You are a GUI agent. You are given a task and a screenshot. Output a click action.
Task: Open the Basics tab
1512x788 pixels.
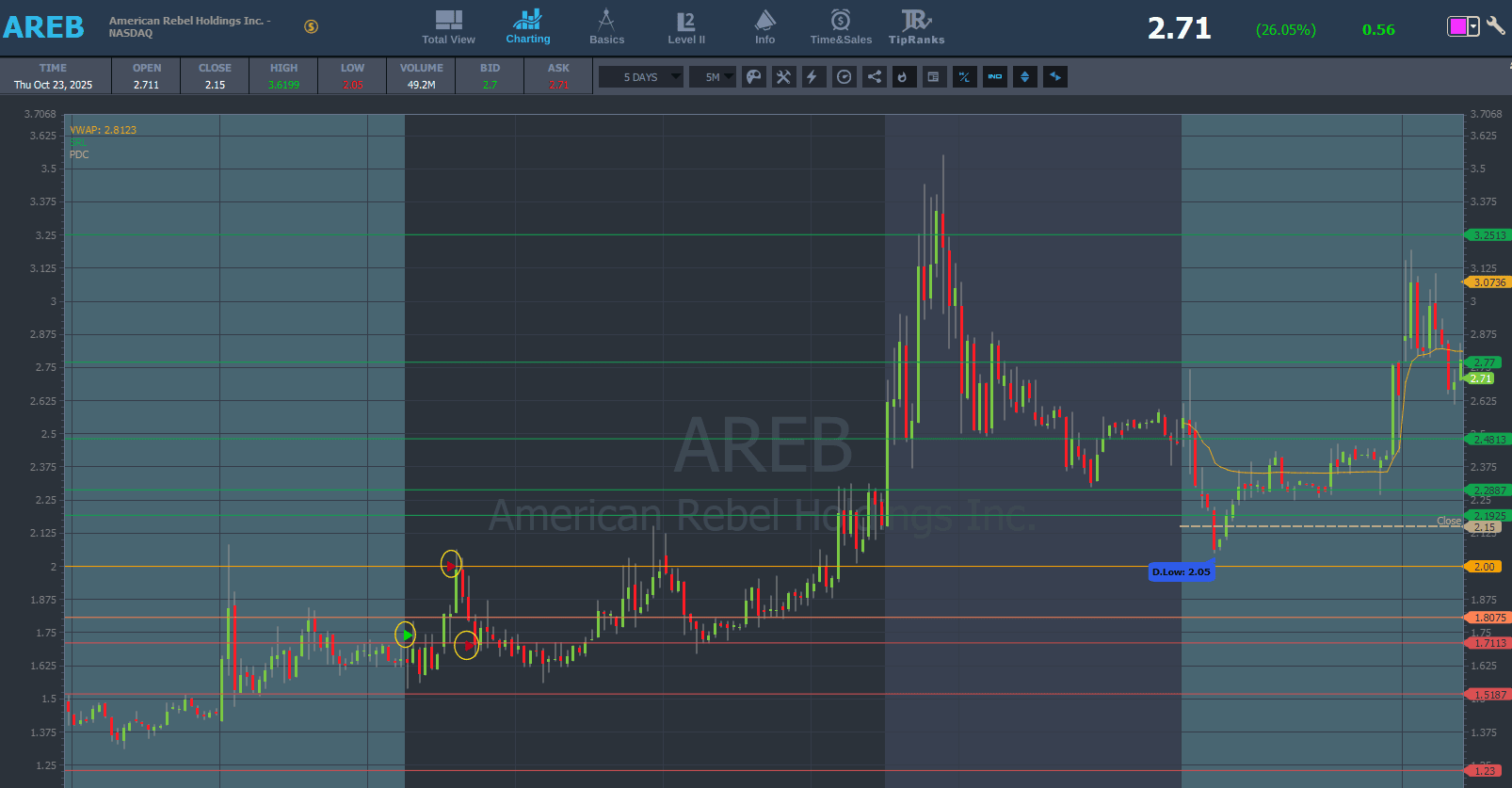point(606,27)
